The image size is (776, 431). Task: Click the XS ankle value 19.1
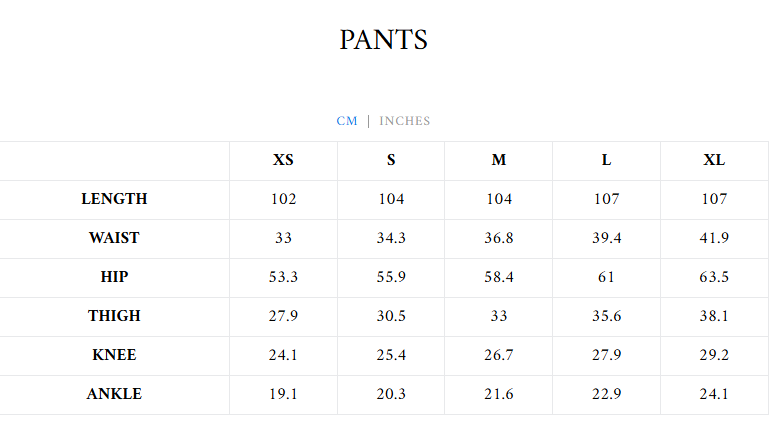283,394
